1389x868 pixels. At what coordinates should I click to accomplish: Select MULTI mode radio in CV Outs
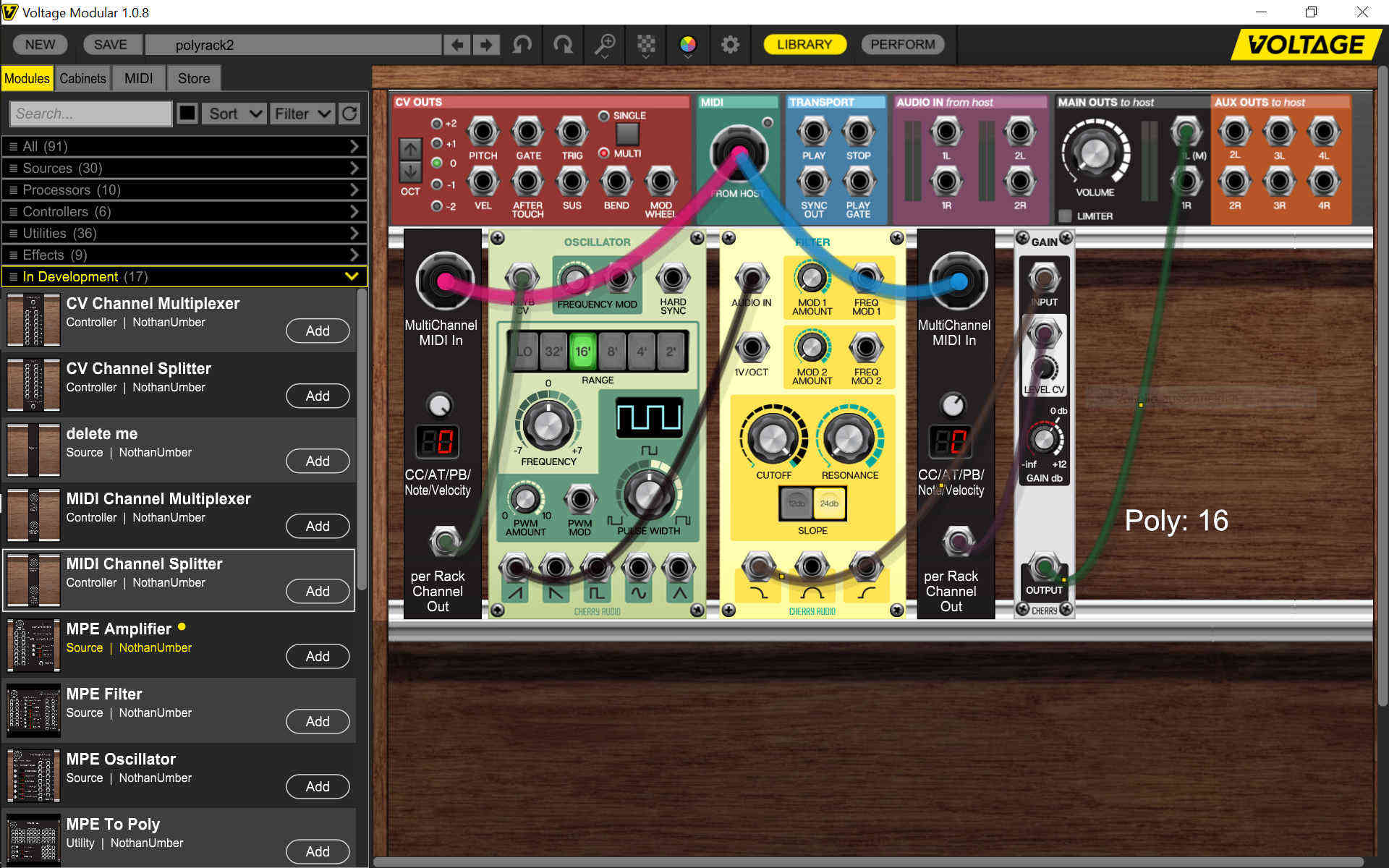click(x=603, y=153)
